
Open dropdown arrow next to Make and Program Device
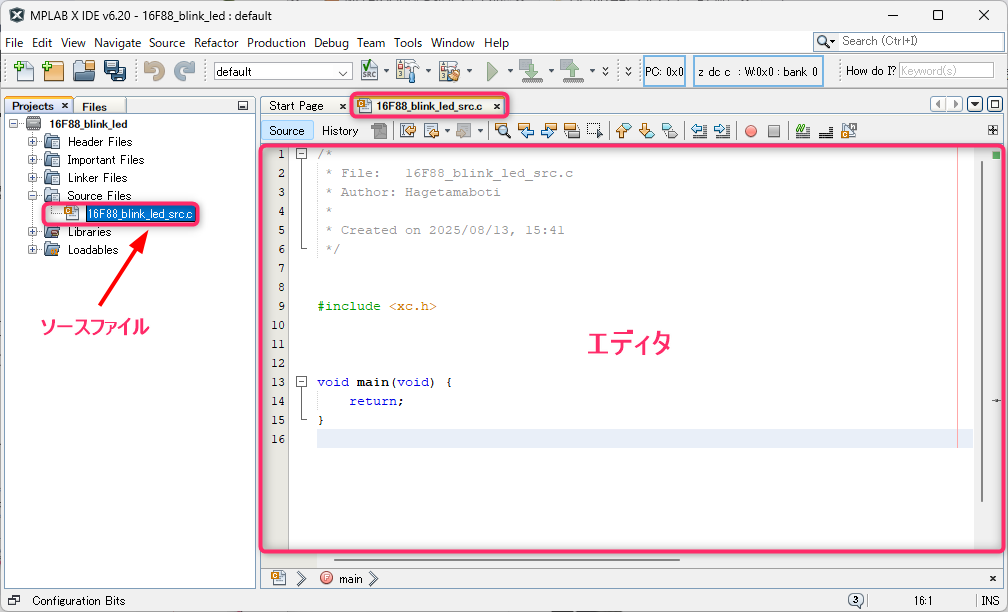point(551,71)
